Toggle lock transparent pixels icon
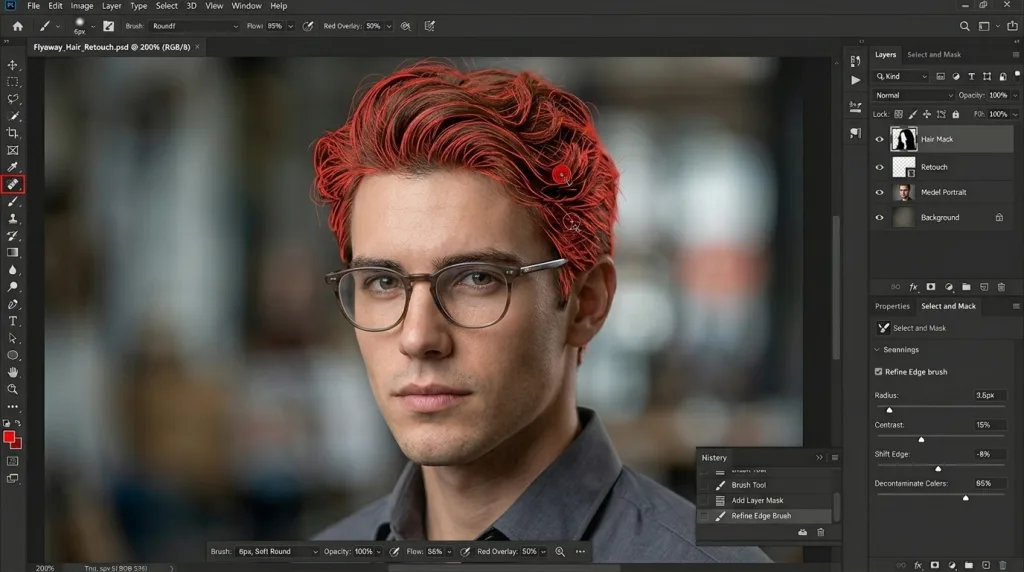Image resolution: width=1024 pixels, height=572 pixels. click(899, 114)
